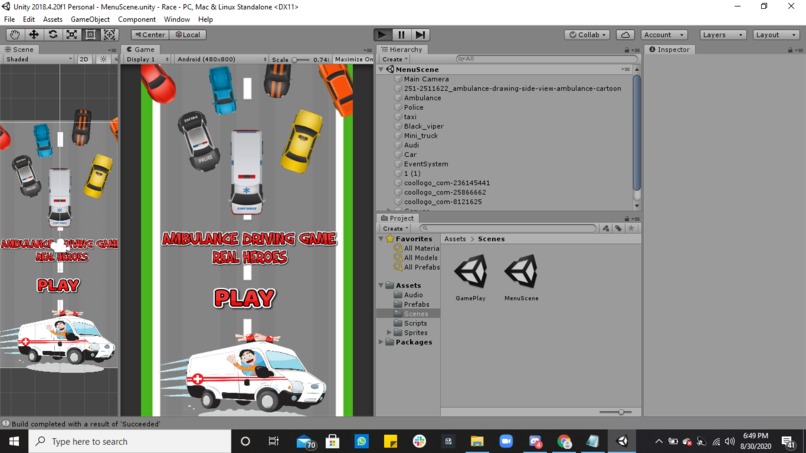Open the Window menu
The width and height of the screenshot is (806, 453).
[177, 19]
